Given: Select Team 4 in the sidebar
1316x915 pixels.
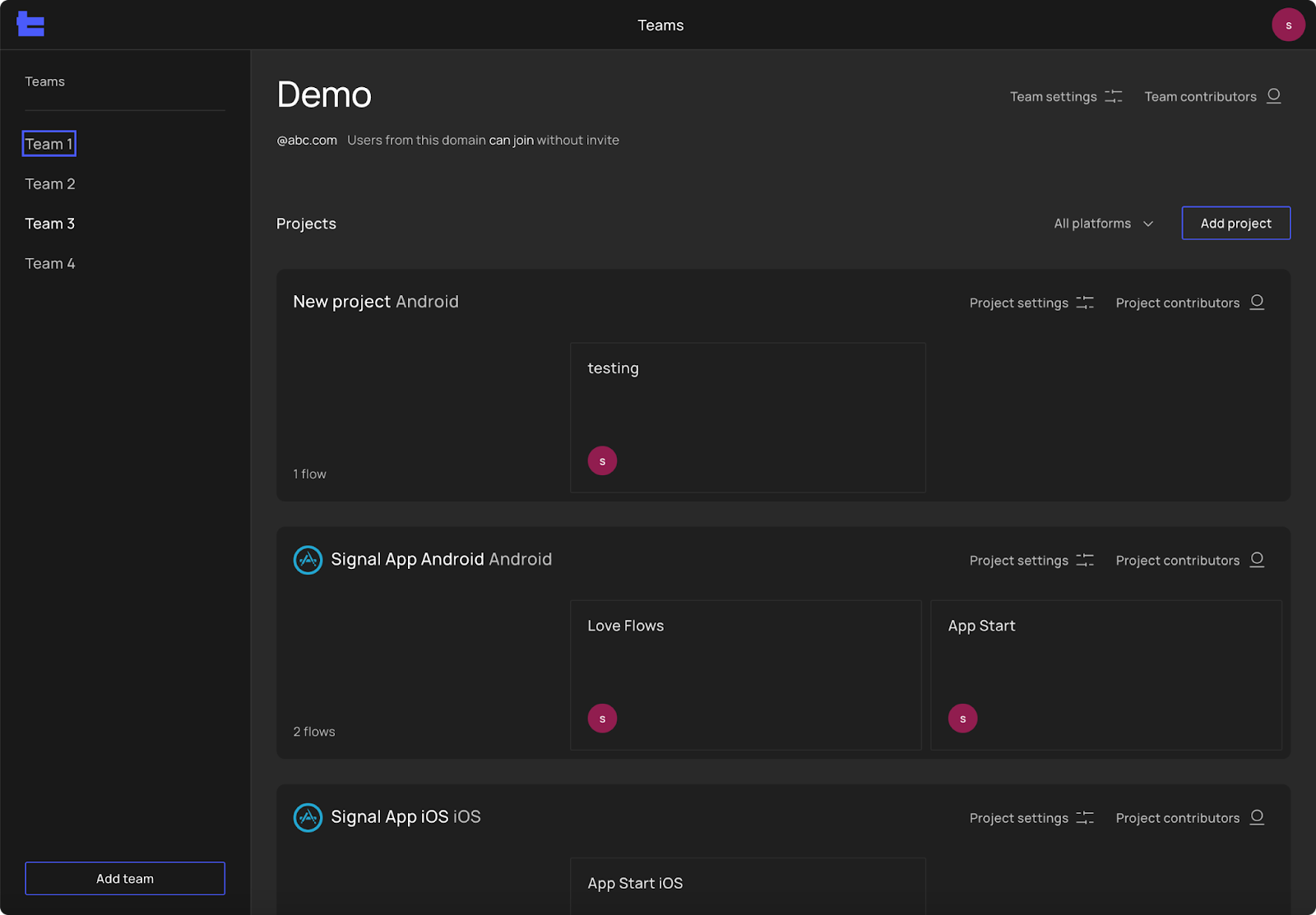Looking at the screenshot, I should pos(50,264).
